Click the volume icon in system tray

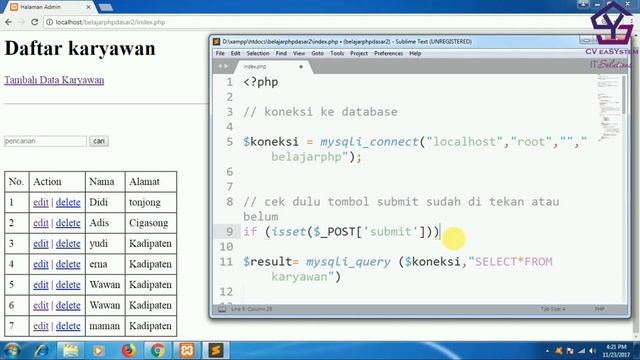click(592, 351)
